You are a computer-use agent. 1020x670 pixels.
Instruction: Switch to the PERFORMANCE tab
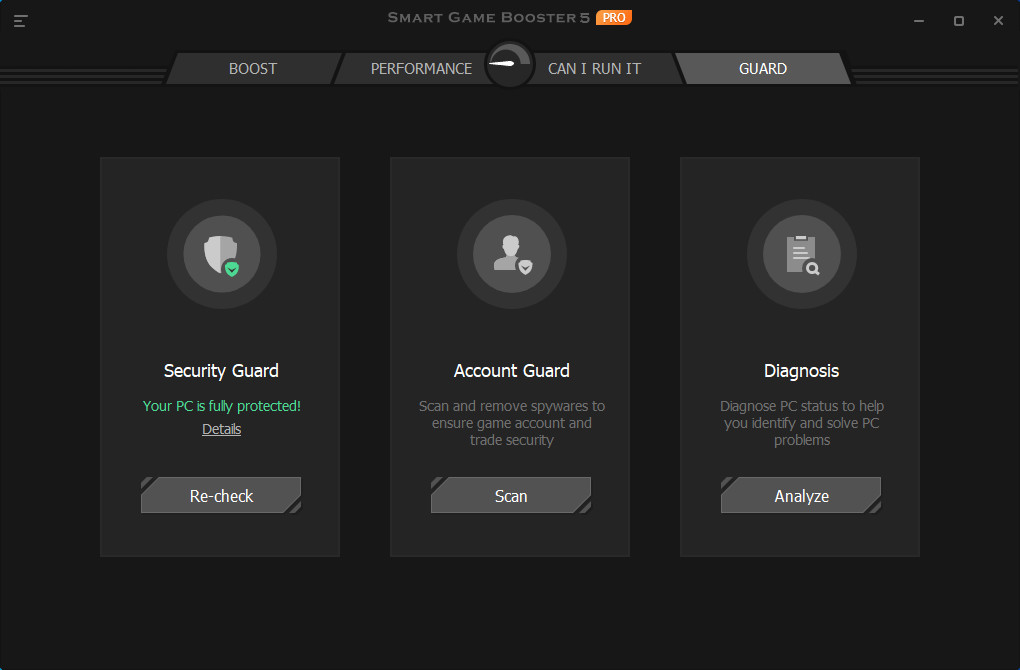421,68
